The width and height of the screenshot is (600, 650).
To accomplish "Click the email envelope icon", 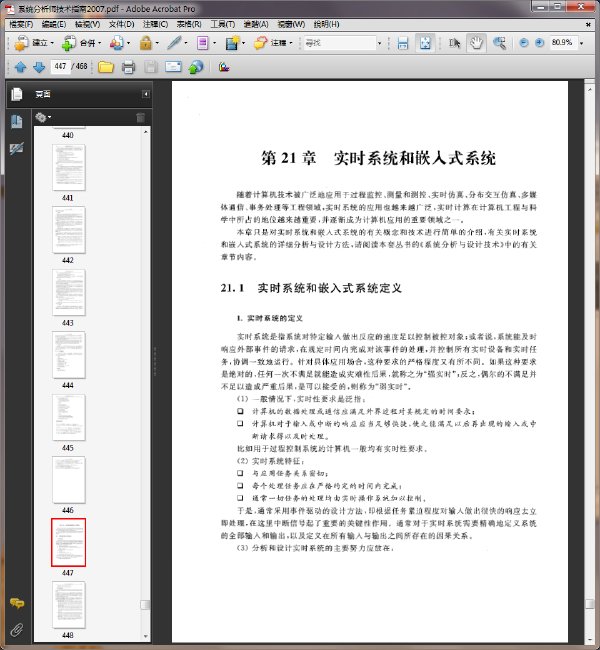I will coord(173,67).
